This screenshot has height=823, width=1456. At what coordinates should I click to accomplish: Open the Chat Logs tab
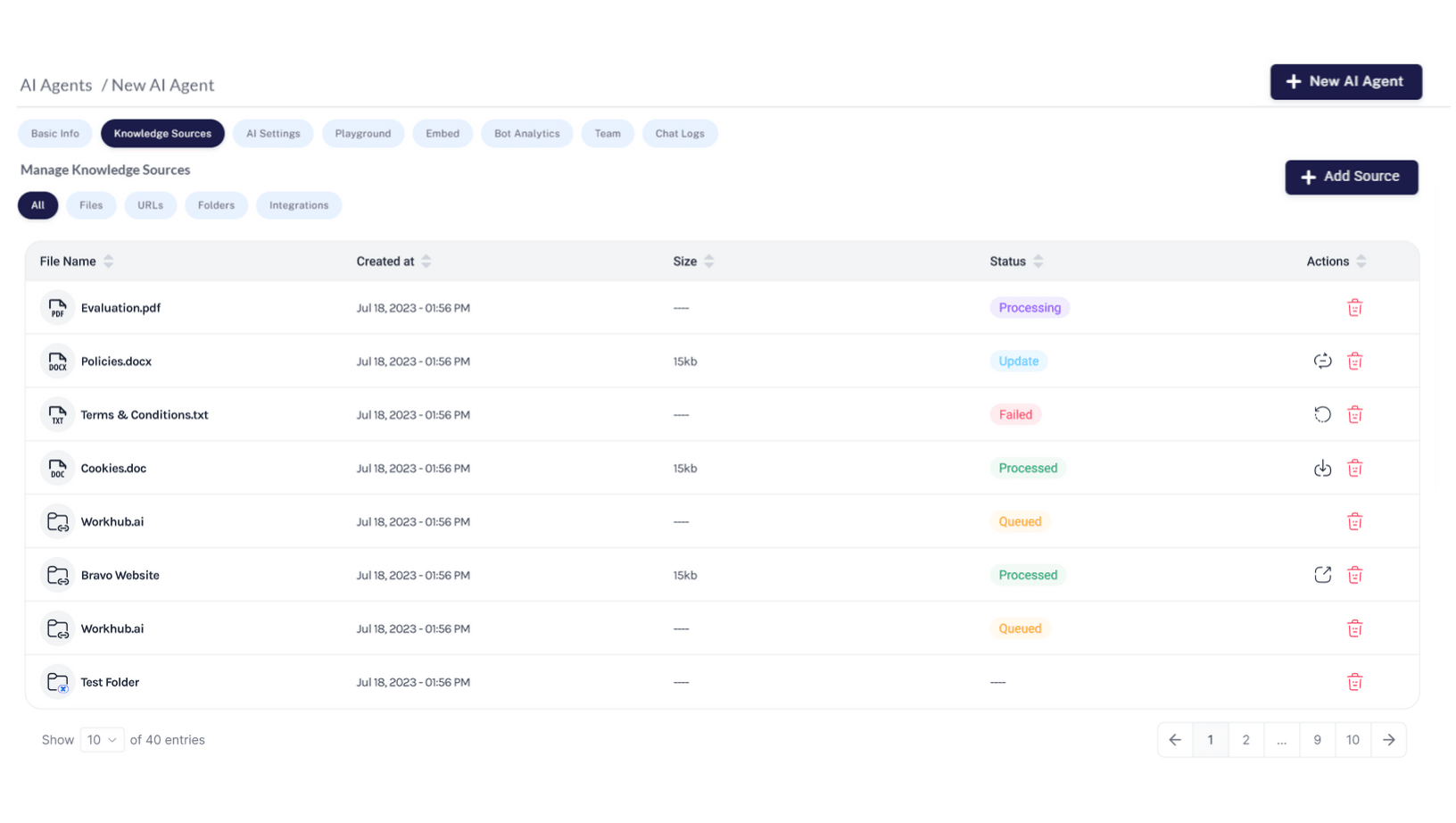tap(680, 133)
